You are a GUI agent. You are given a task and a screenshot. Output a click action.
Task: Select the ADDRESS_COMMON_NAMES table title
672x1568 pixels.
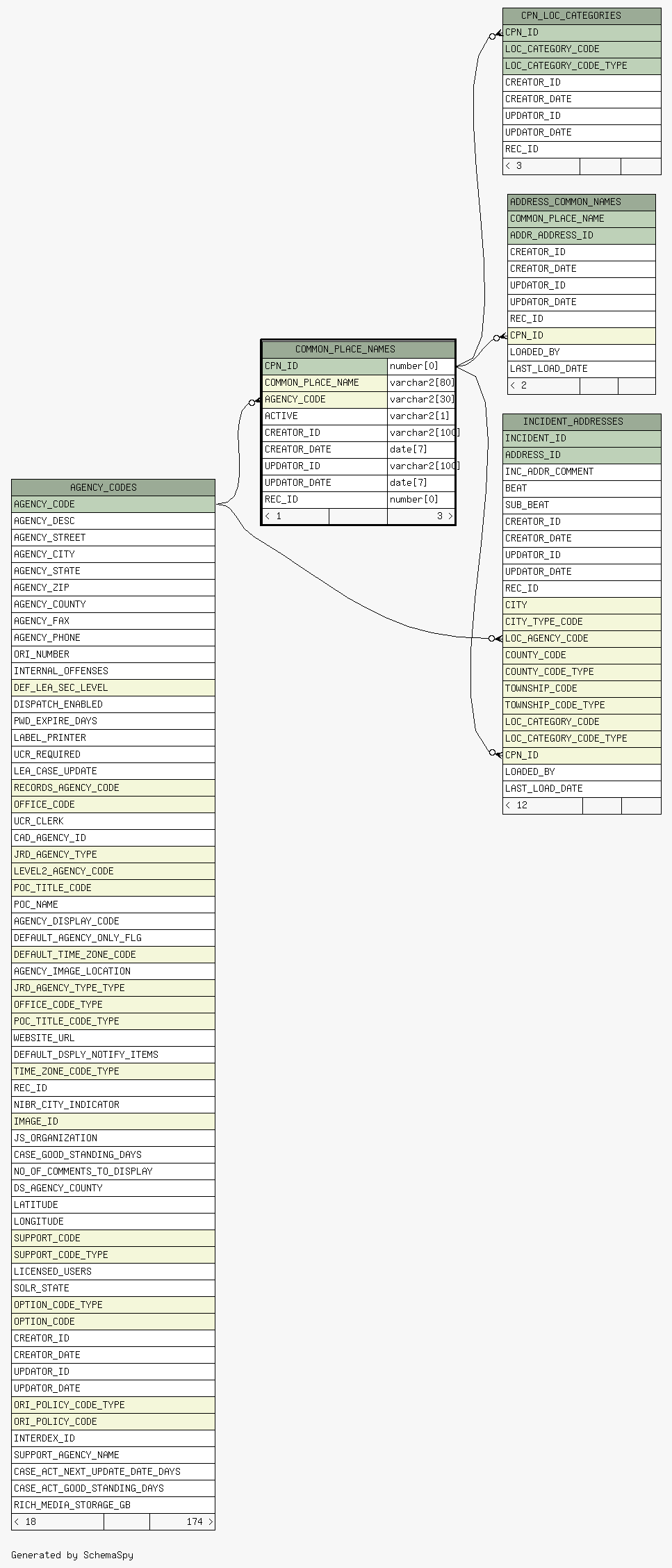tap(565, 202)
